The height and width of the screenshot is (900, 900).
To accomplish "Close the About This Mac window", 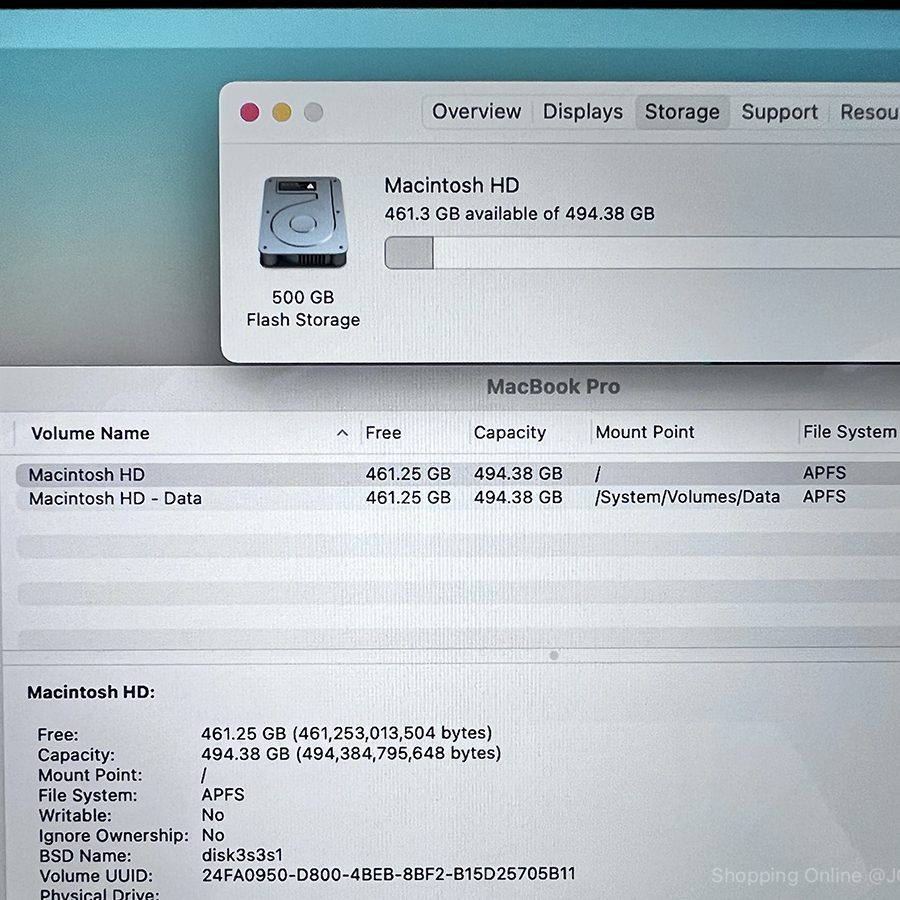I will (x=250, y=112).
